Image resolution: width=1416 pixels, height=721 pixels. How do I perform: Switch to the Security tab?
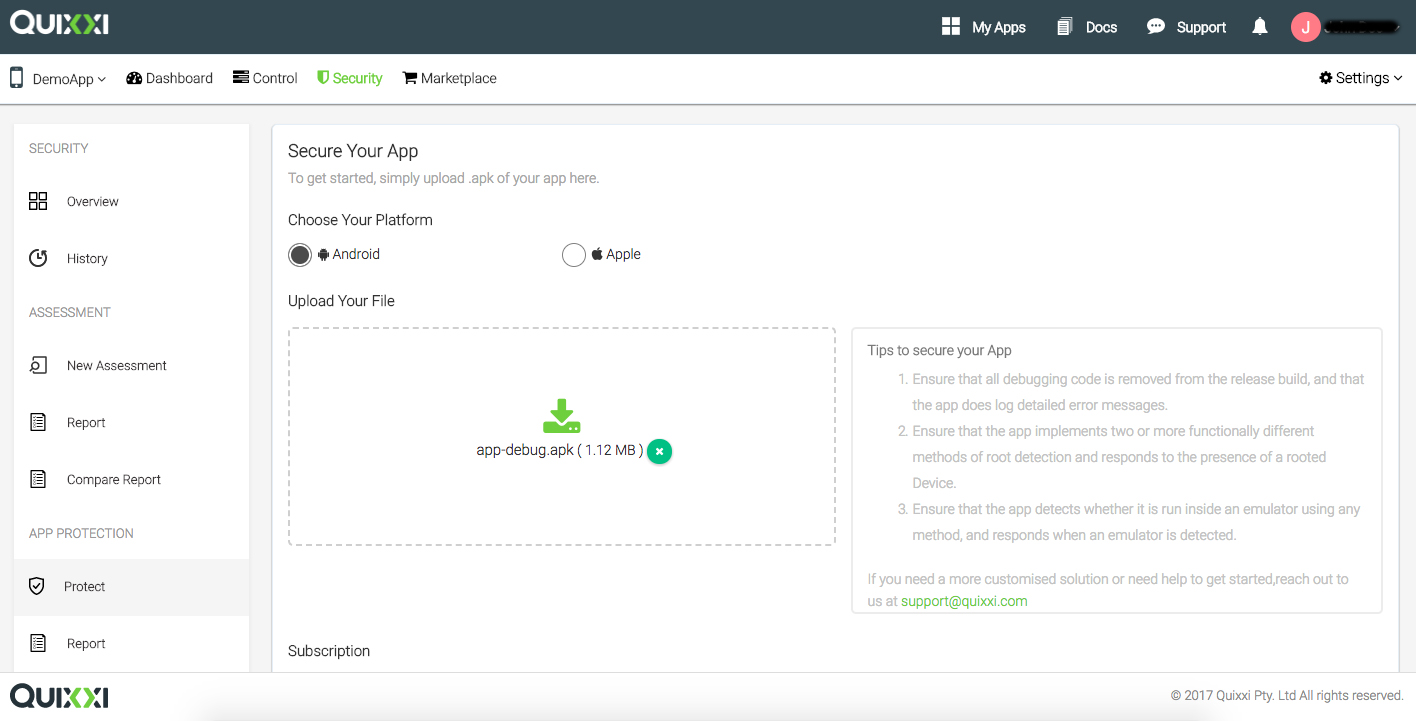tap(349, 77)
